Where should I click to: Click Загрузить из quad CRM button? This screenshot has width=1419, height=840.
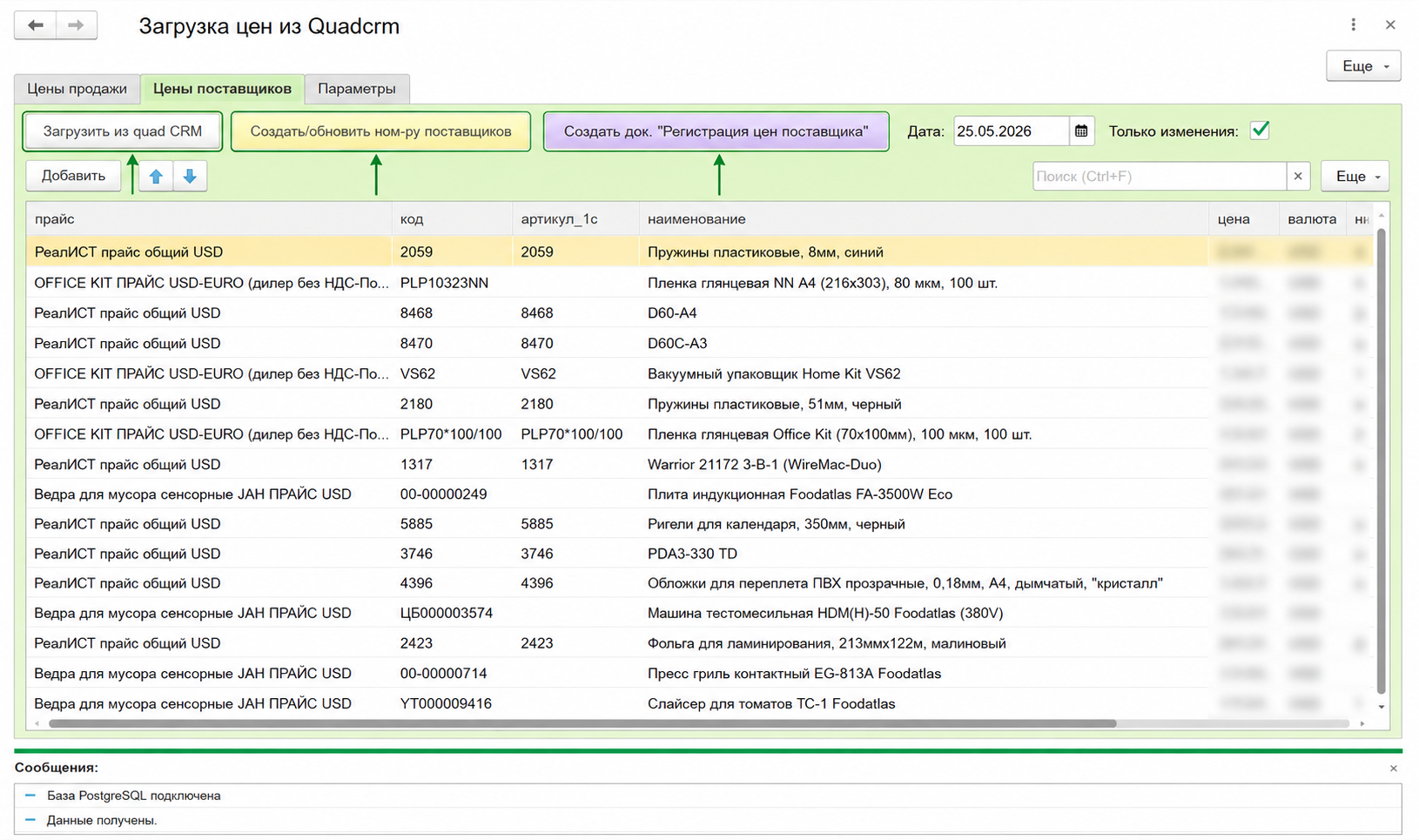click(123, 131)
